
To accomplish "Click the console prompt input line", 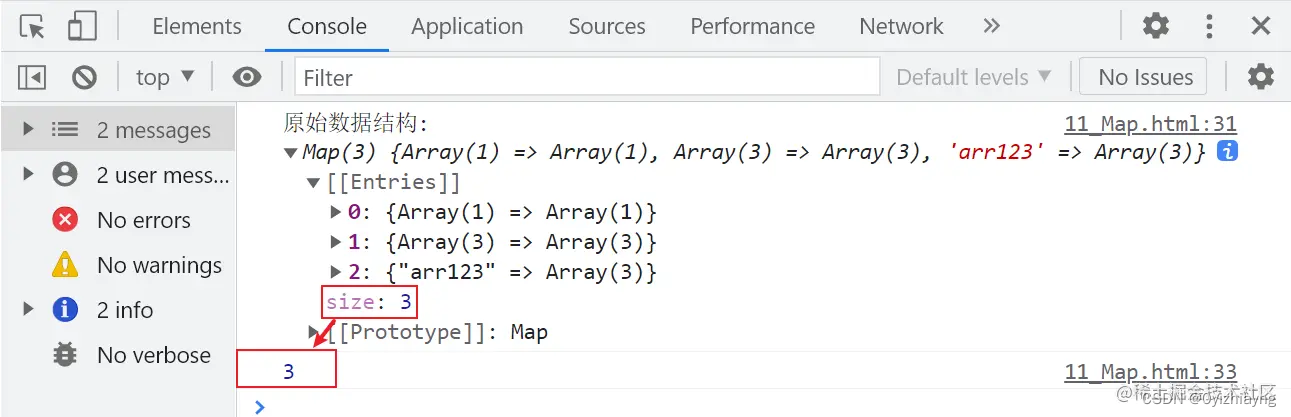I will click(x=765, y=405).
